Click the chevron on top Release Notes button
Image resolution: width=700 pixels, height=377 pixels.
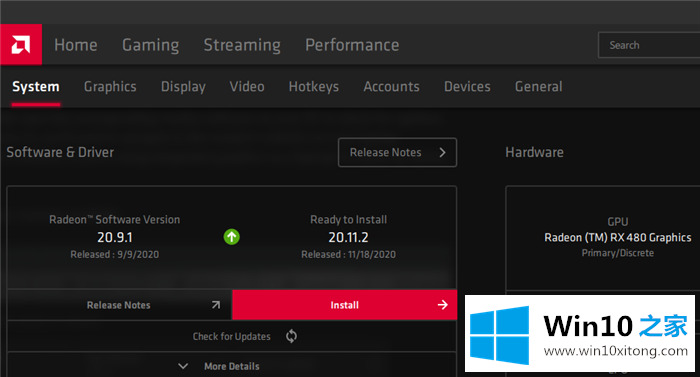pyautogui.click(x=442, y=152)
